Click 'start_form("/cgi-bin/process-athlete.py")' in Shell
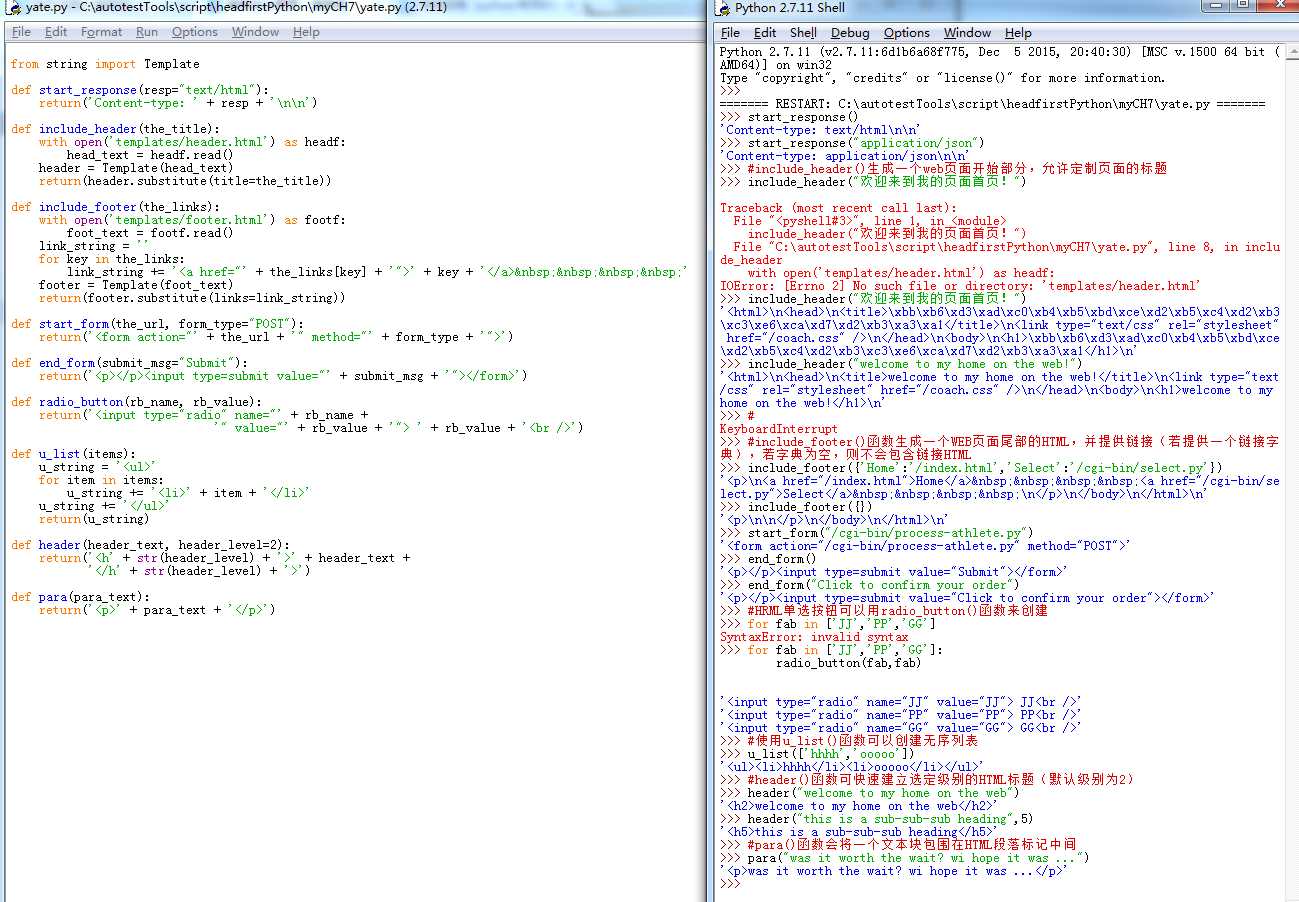Viewport: 1299px width, 902px height. 890,533
